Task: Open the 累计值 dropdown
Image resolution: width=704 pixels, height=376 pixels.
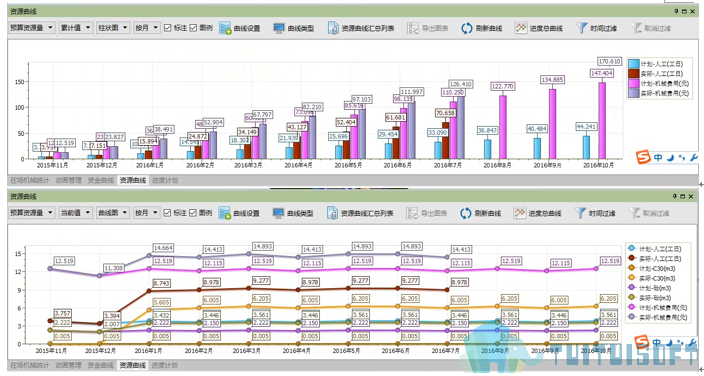Action: (x=76, y=28)
